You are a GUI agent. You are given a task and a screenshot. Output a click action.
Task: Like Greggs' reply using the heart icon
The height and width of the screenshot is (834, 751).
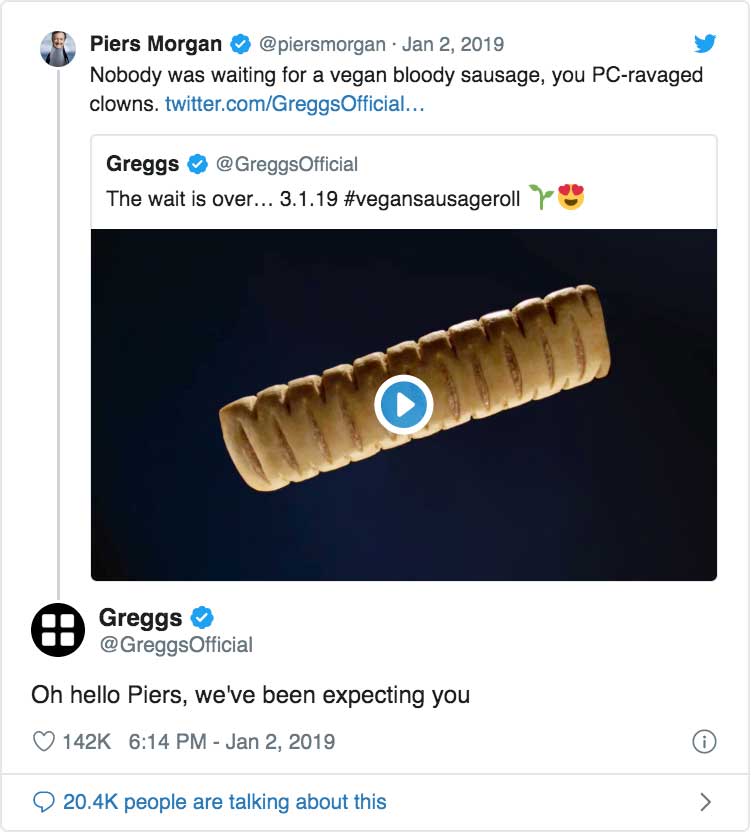[46, 741]
